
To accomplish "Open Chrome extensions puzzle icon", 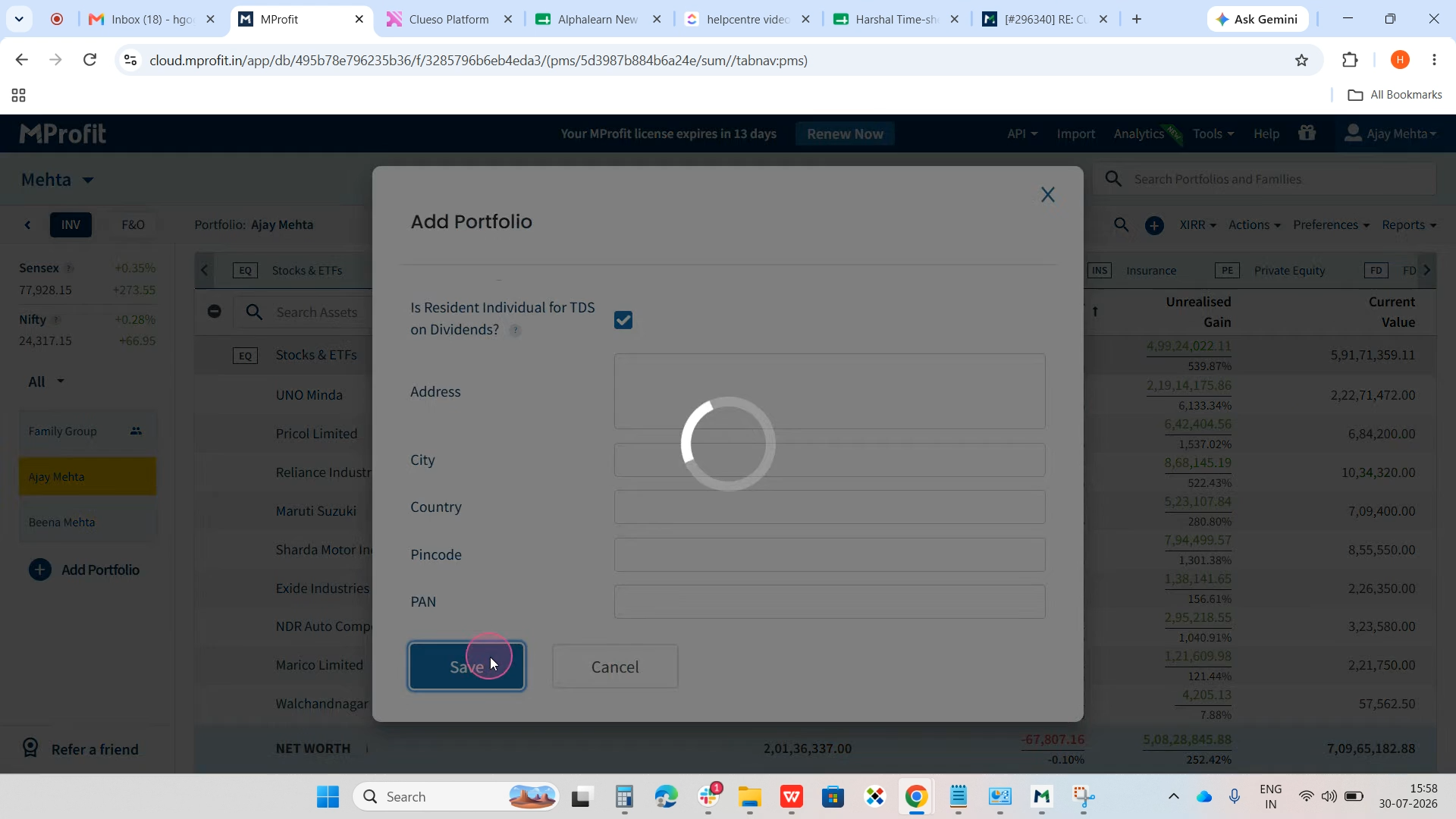I will pos(1350,60).
